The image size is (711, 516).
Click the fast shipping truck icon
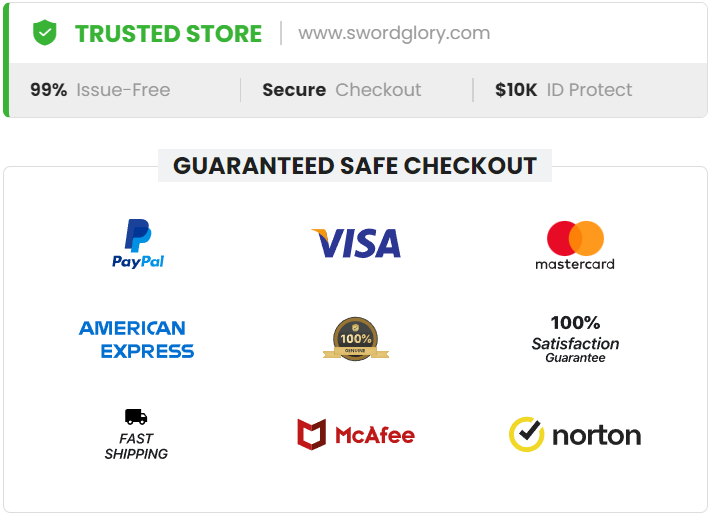click(136, 417)
